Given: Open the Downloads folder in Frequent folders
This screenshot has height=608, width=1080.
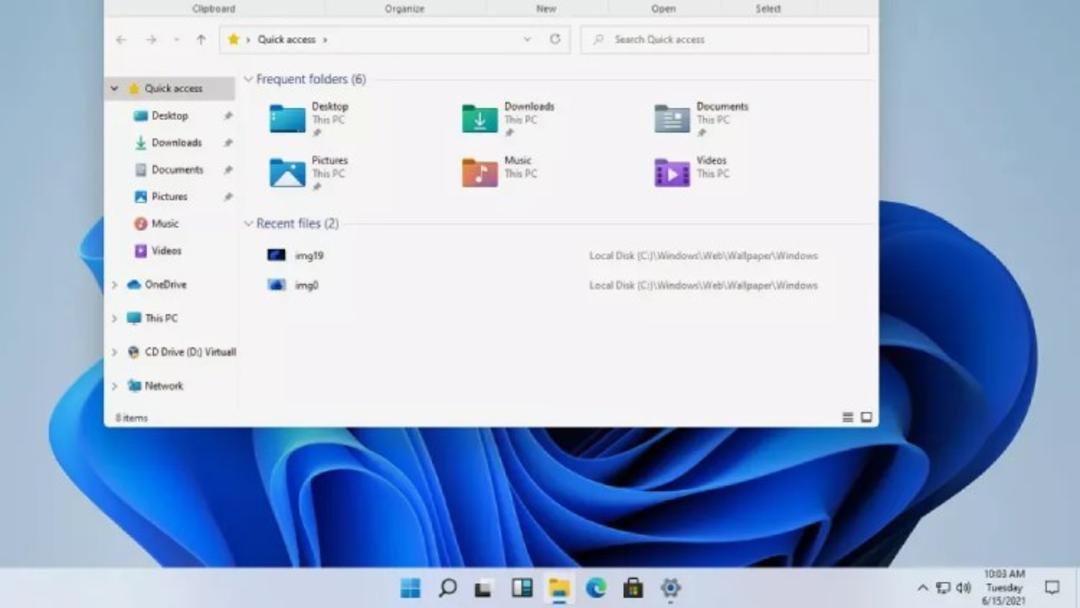Looking at the screenshot, I should tap(510, 118).
